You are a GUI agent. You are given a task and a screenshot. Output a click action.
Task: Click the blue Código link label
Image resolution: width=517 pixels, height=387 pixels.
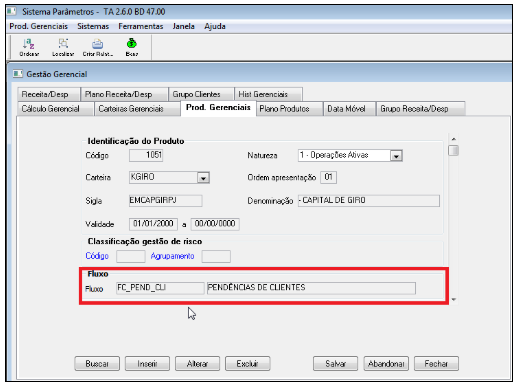tap(97, 256)
